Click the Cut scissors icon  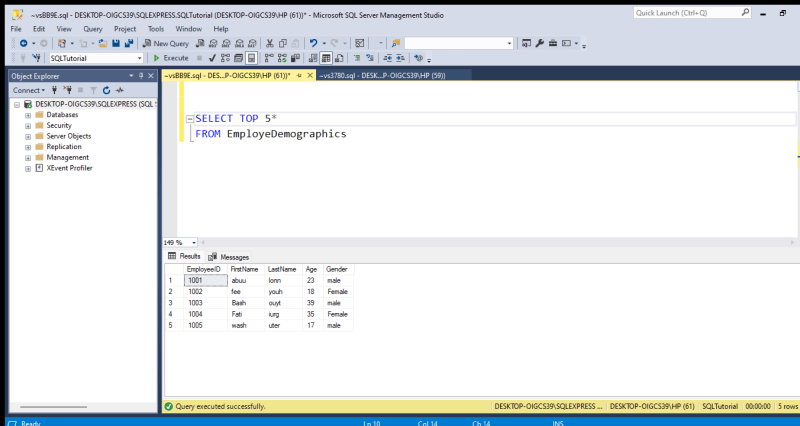pos(269,43)
